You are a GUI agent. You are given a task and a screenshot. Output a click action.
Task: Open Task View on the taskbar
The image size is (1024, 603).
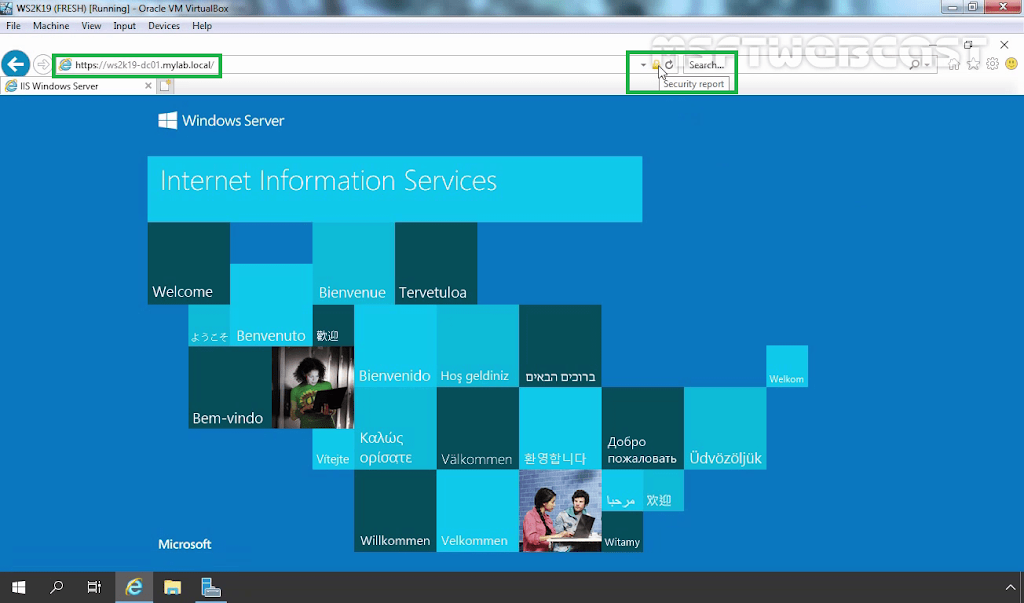coord(94,587)
